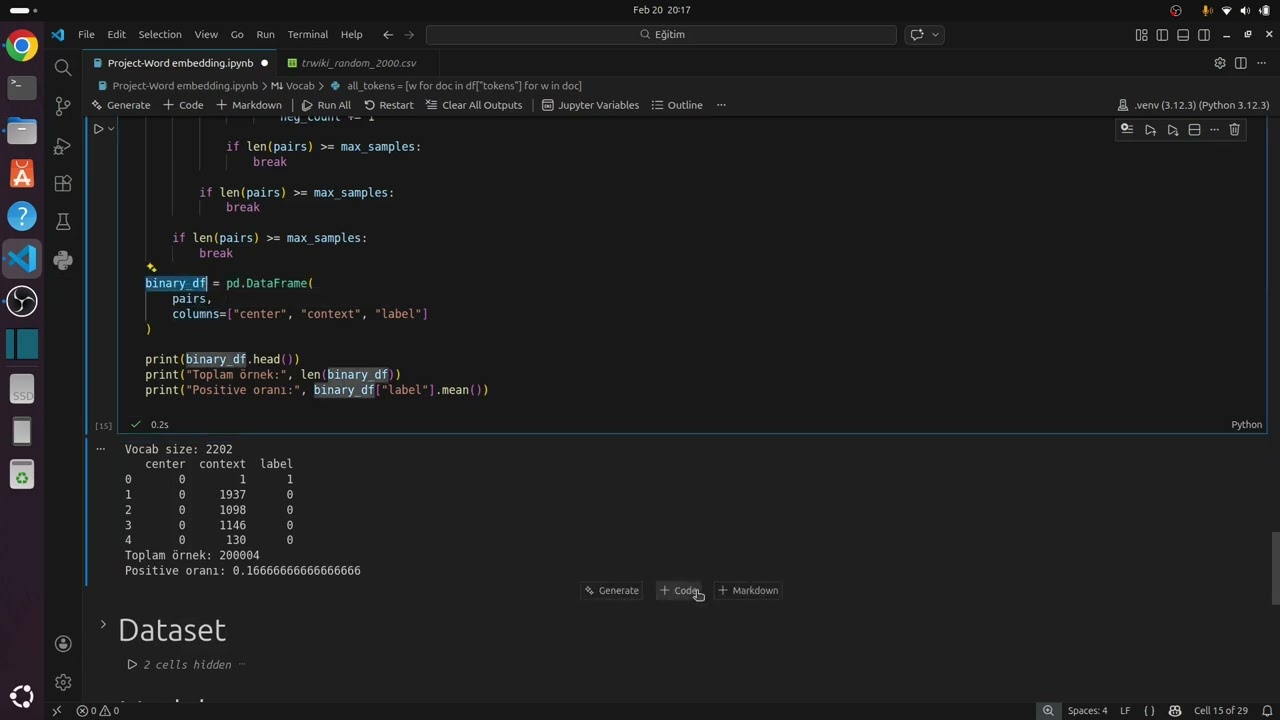Click the zoom icon in status bar
The width and height of the screenshot is (1280, 720).
pyautogui.click(x=1048, y=711)
